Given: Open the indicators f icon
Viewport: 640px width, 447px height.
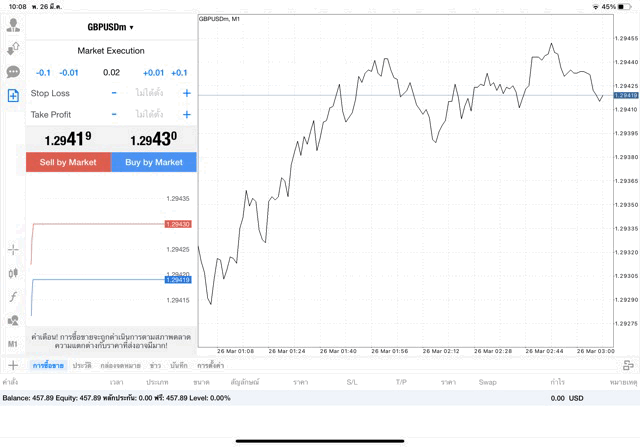Looking at the screenshot, I should point(13,297).
